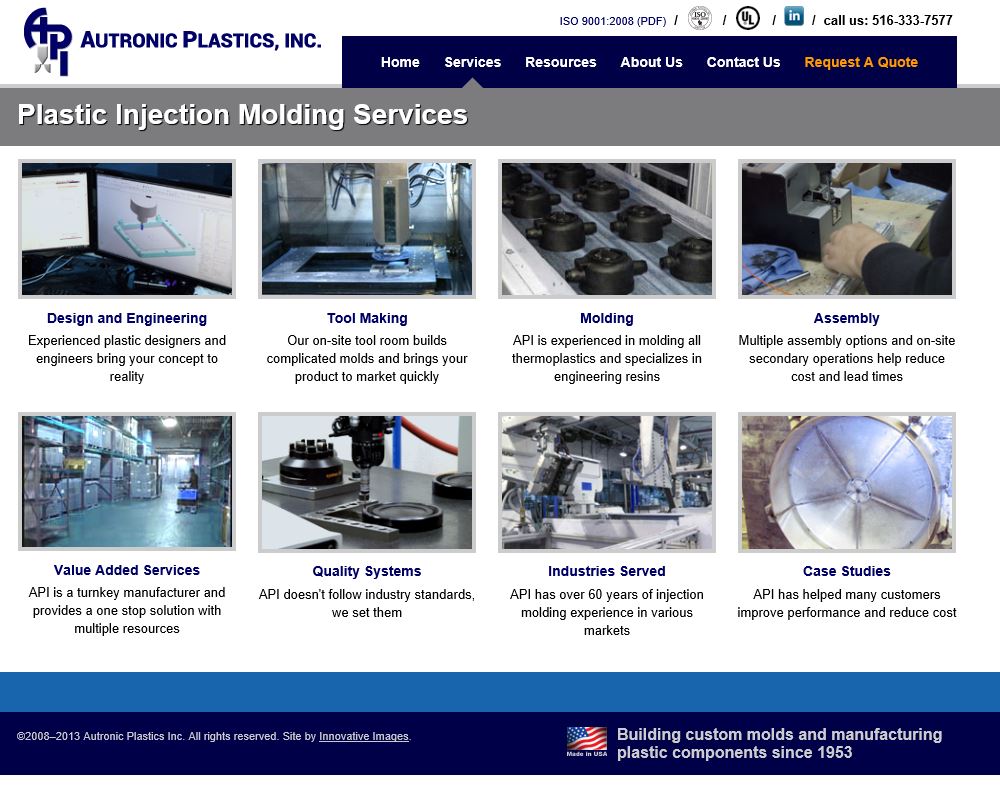The image size is (1000, 798).
Task: Open Value Added Services
Action: tap(127, 571)
